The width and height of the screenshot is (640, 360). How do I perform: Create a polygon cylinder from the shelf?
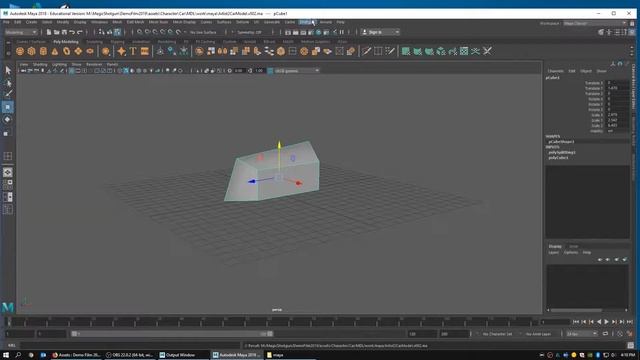[43, 51]
